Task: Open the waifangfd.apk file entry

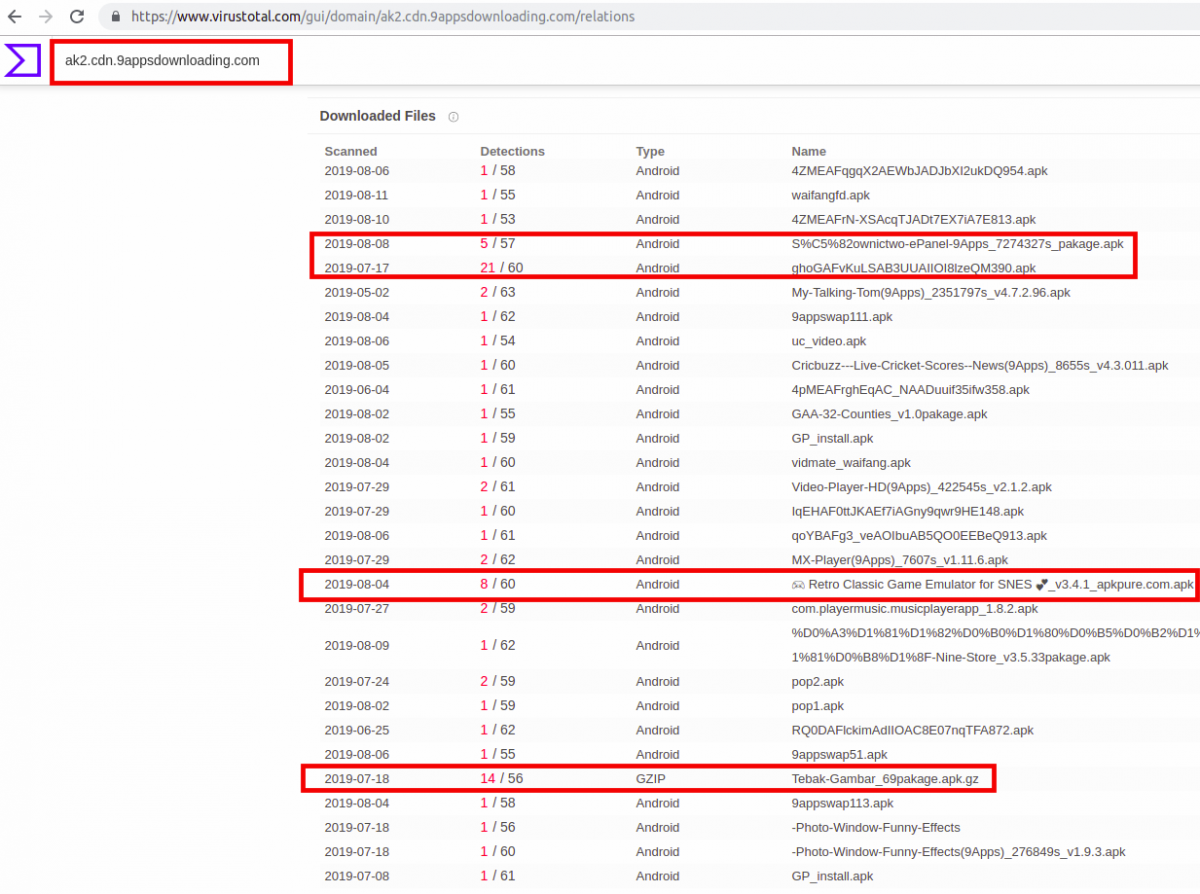Action: 830,195
